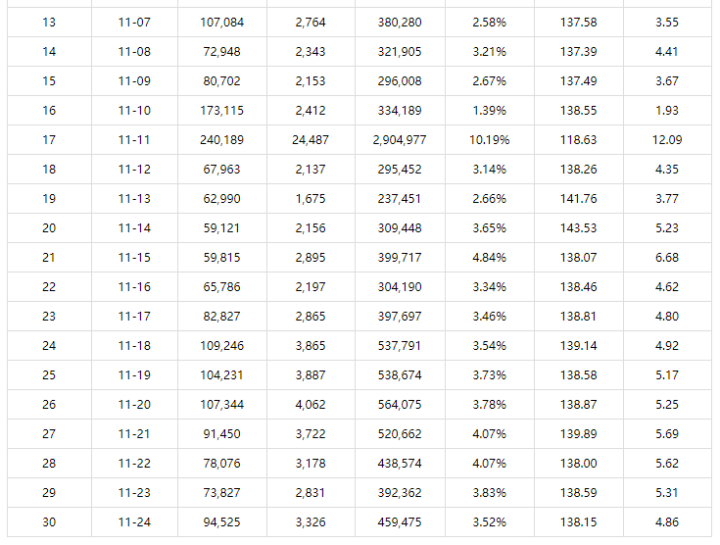
Task: Select the 4,062 cell
Action: coord(310,404)
